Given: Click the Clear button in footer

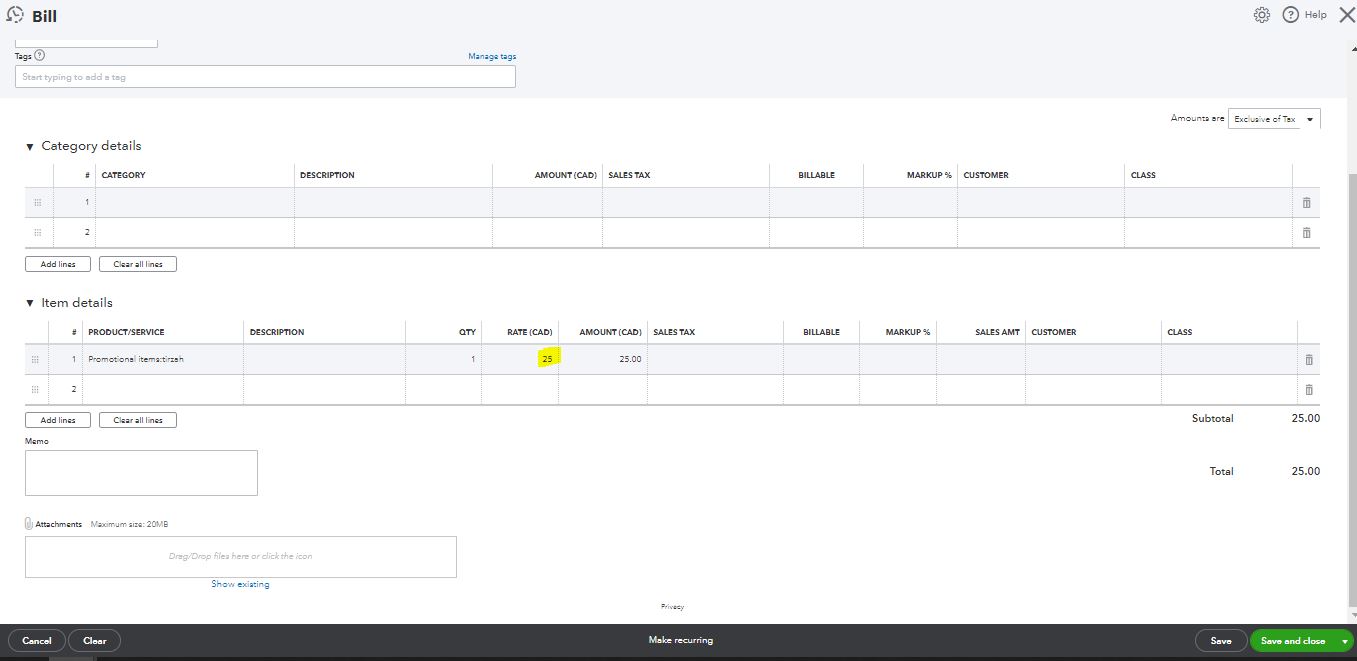Looking at the screenshot, I should tap(95, 641).
